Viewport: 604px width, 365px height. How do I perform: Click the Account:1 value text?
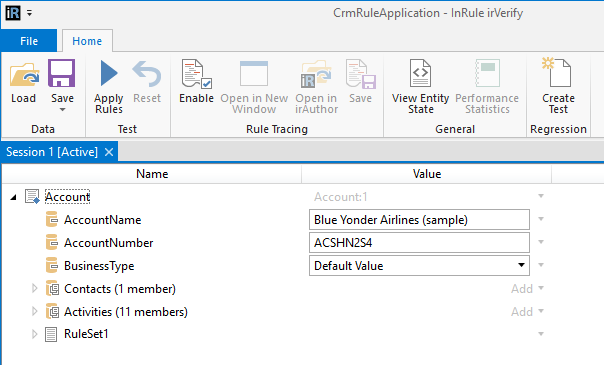coord(341,197)
